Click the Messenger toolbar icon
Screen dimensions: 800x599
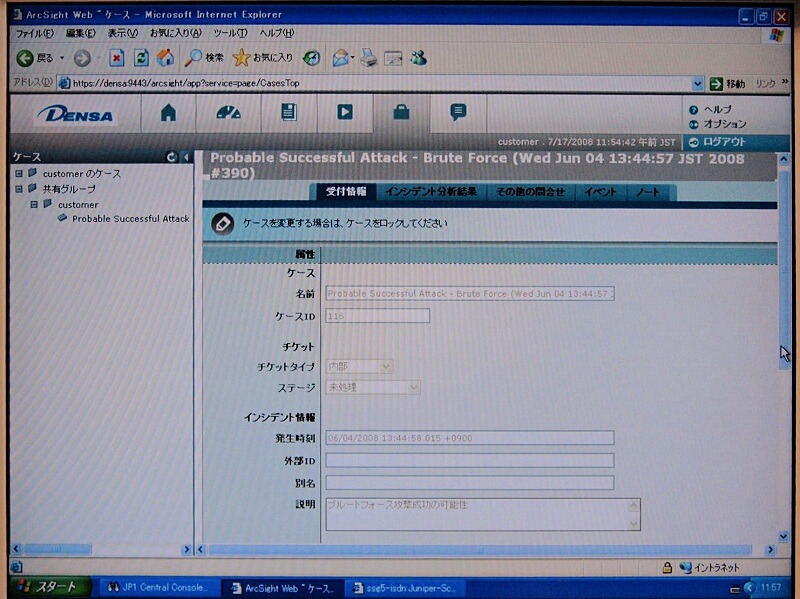tap(418, 58)
